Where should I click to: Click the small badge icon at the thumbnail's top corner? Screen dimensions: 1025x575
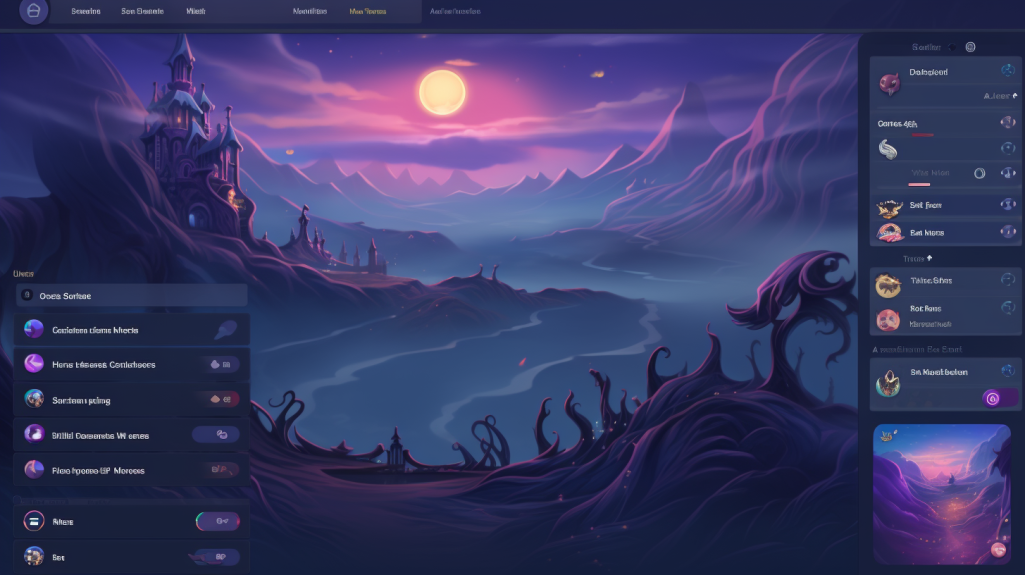coord(886,436)
